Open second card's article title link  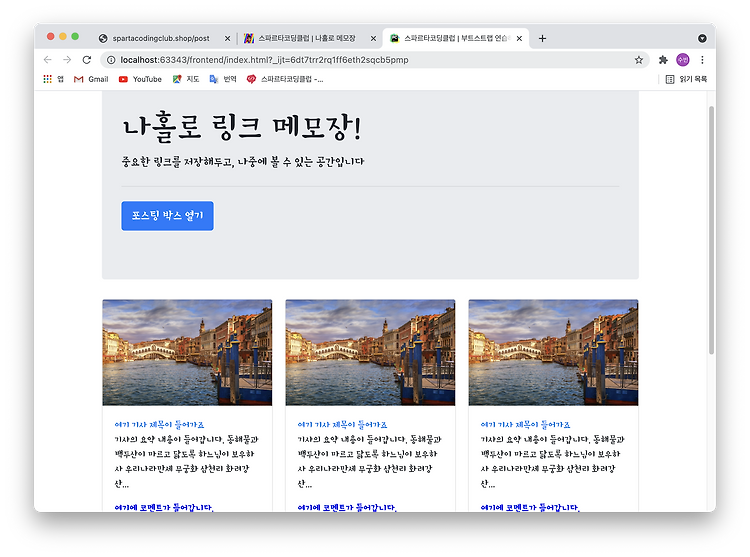342,425
